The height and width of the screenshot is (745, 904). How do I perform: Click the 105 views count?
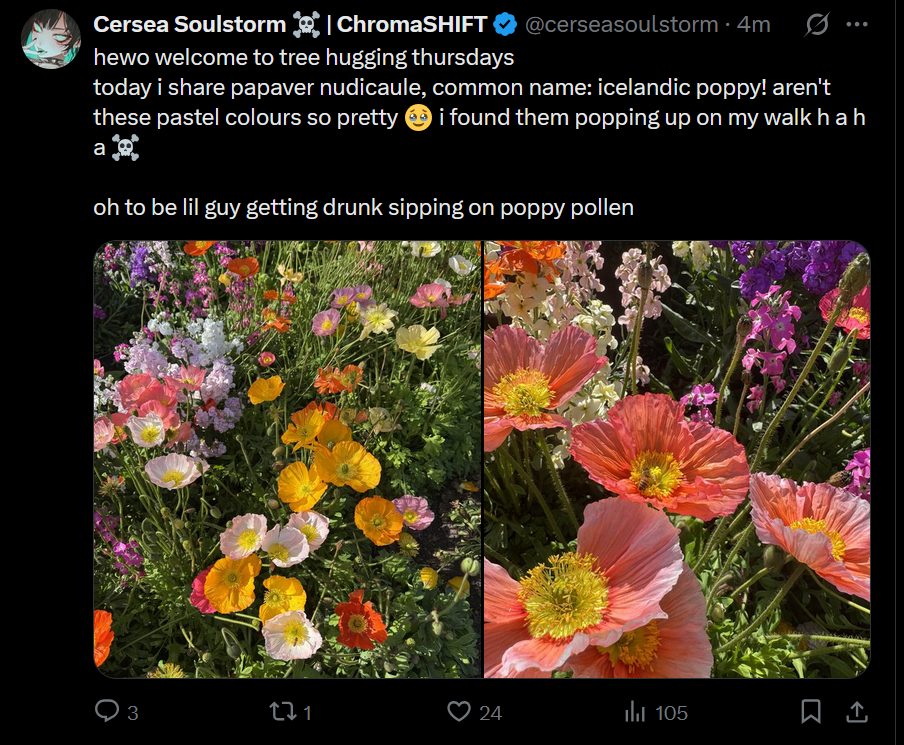pyautogui.click(x=672, y=712)
